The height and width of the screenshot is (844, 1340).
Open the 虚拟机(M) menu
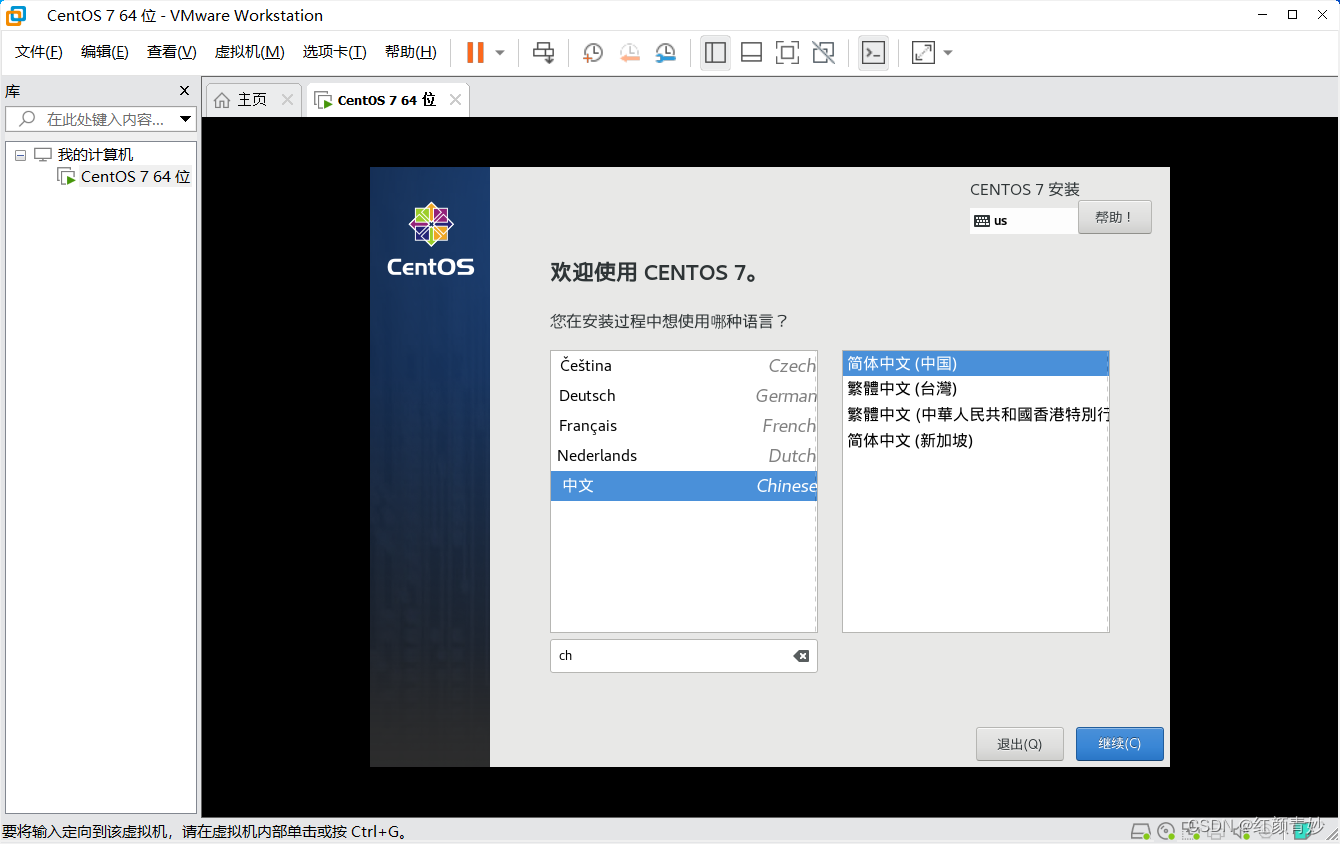coord(250,52)
